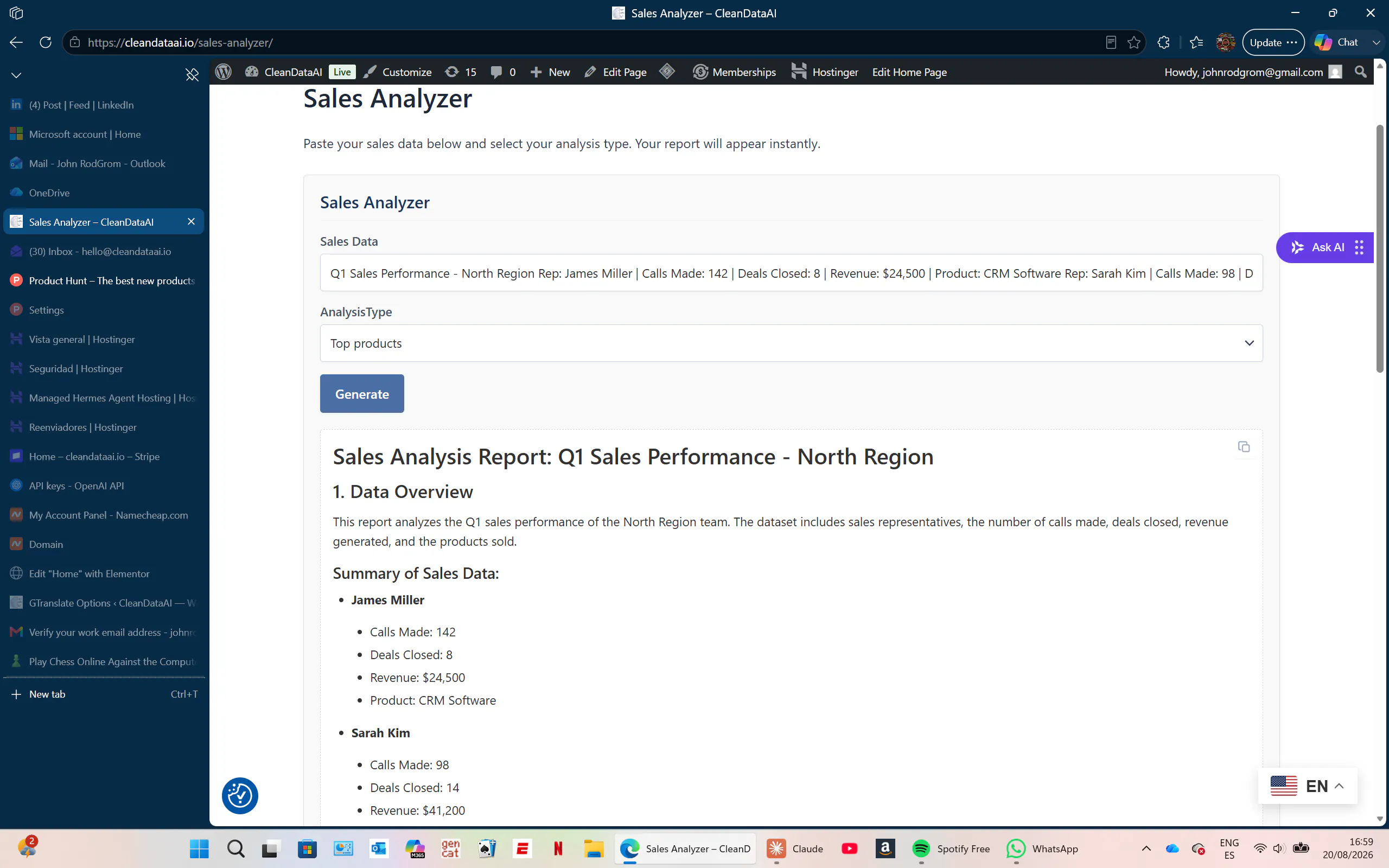The image size is (1389, 868).
Task: Open WhatsApp from the taskbar
Action: [1042, 848]
